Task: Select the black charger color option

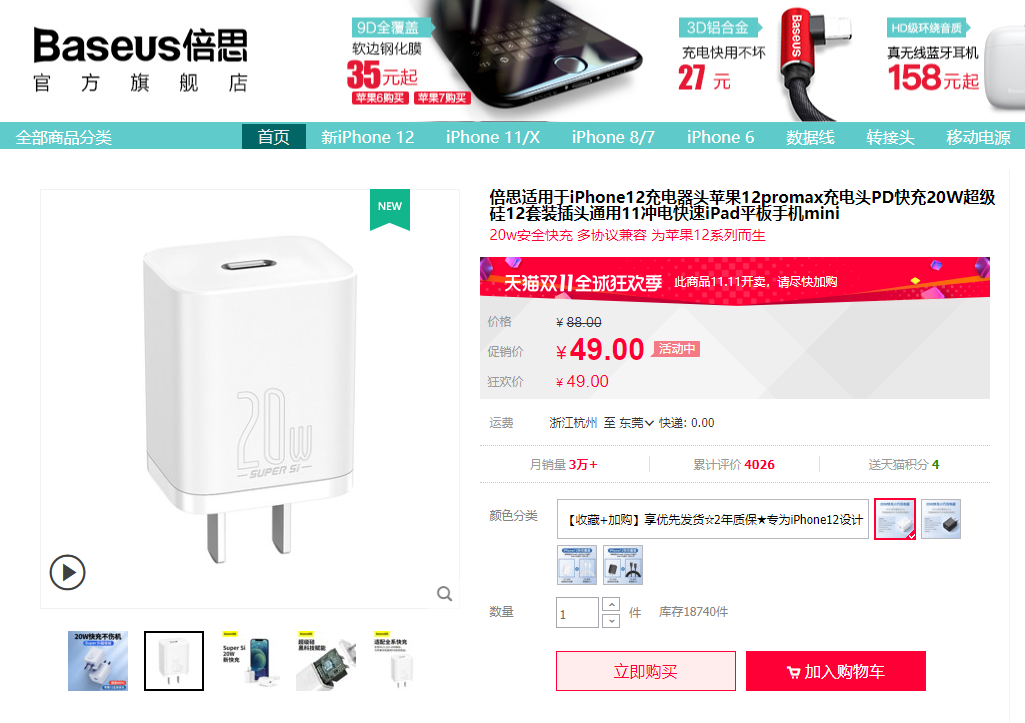Action: point(941,519)
